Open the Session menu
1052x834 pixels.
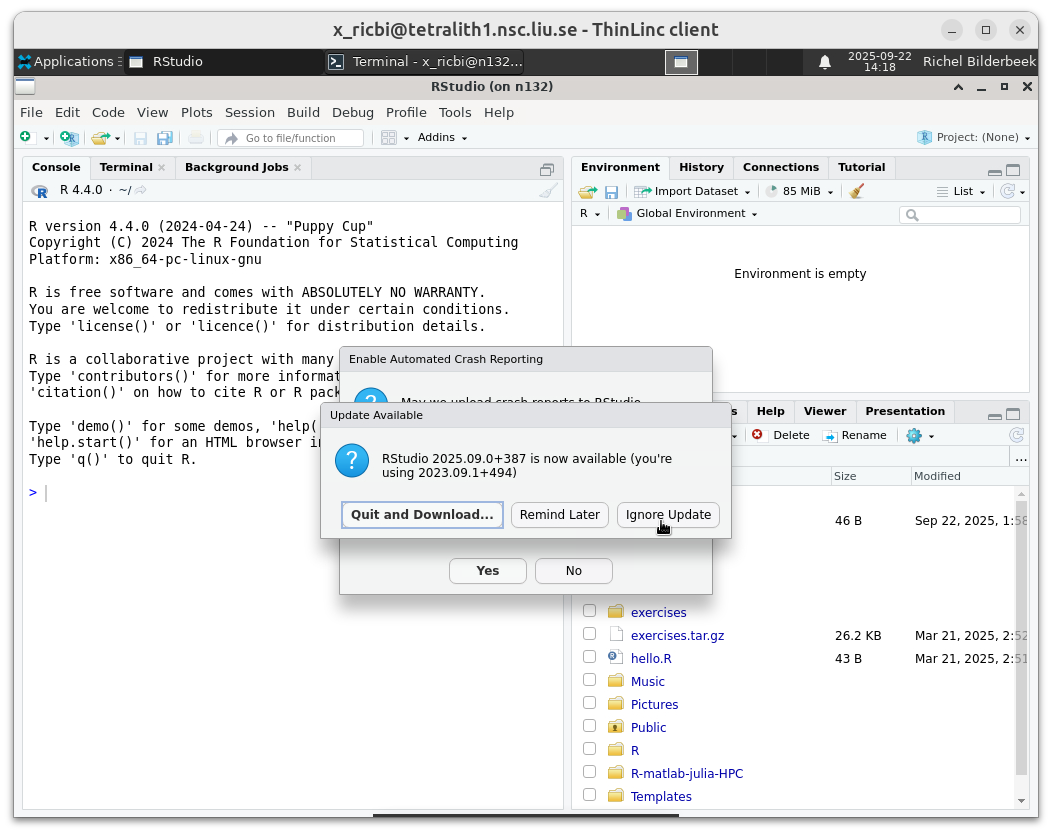pos(249,112)
